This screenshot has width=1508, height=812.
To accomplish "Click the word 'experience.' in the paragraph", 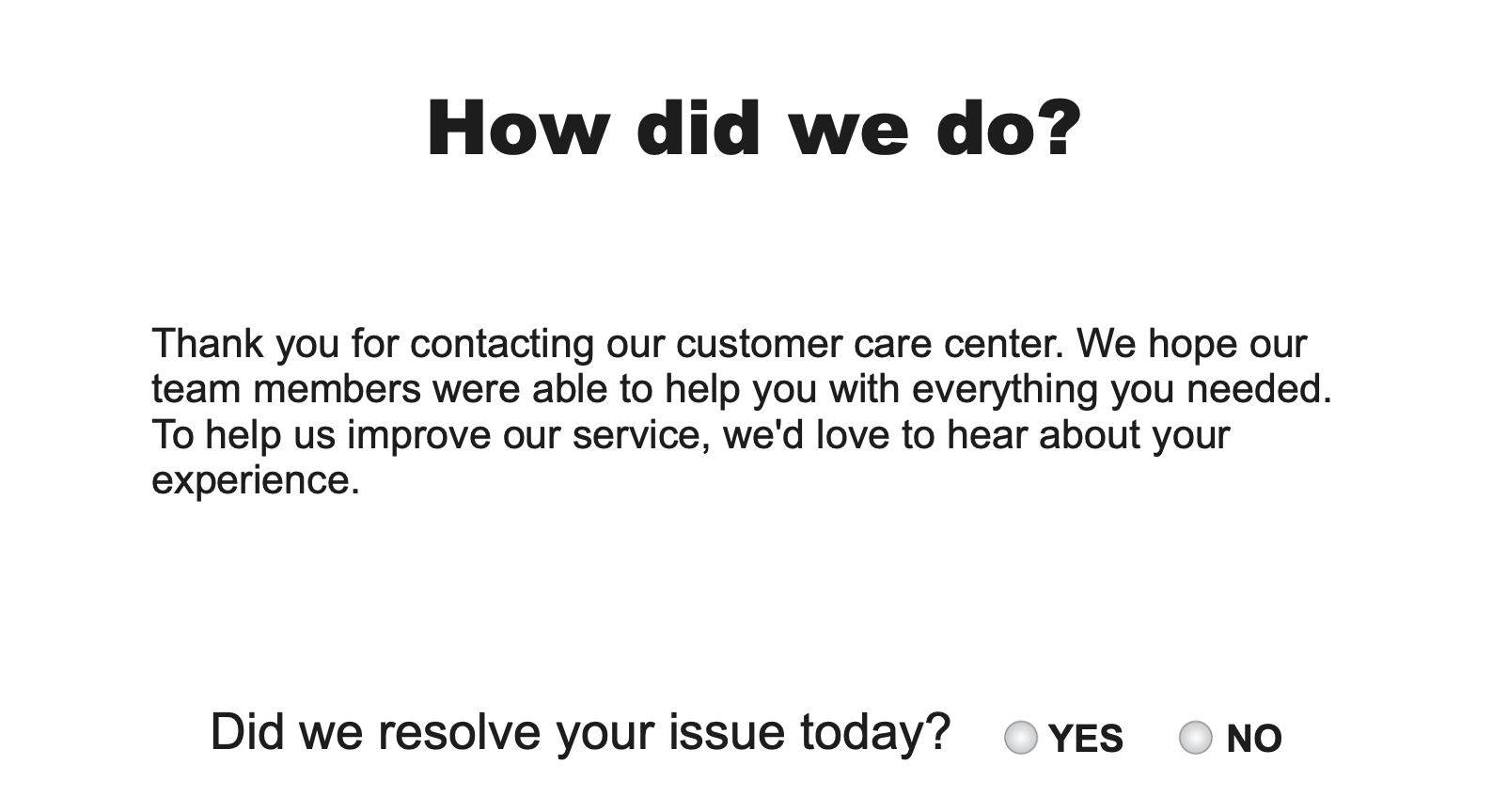I will [x=256, y=480].
